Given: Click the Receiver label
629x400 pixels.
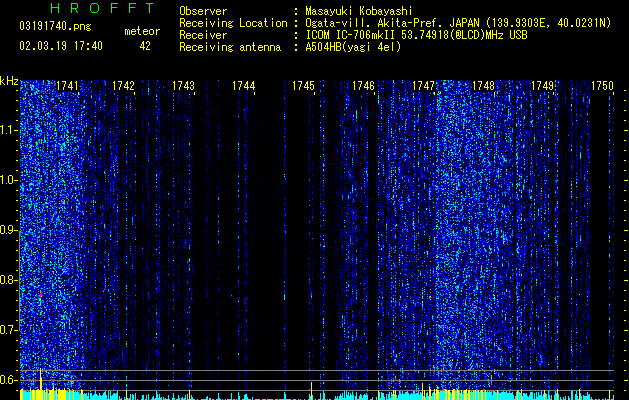Looking at the screenshot, I should [203, 35].
